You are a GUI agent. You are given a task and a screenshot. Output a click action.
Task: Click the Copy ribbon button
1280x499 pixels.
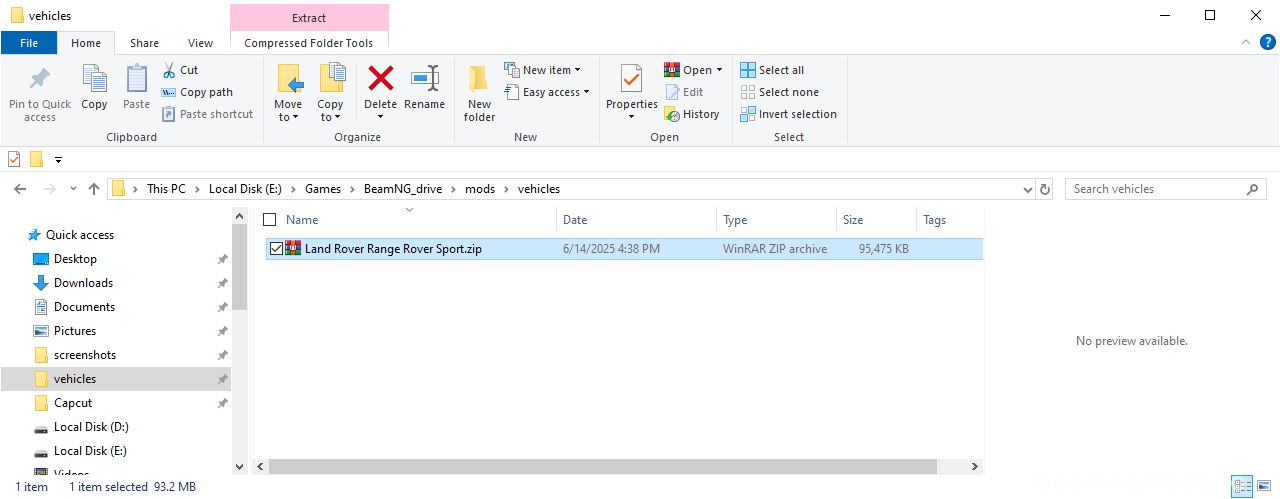94,88
